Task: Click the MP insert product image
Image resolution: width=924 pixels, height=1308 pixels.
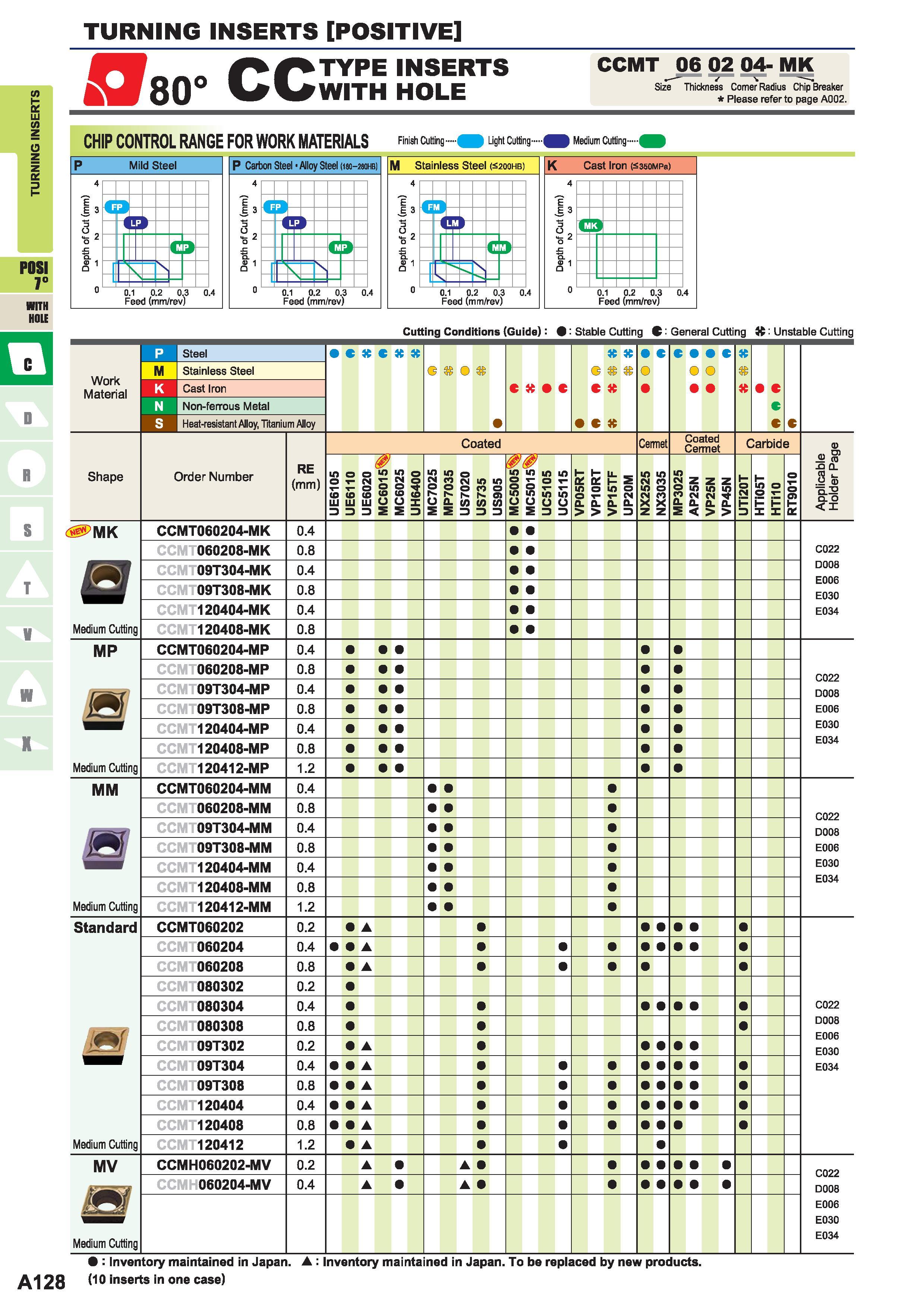Action: 106,709
